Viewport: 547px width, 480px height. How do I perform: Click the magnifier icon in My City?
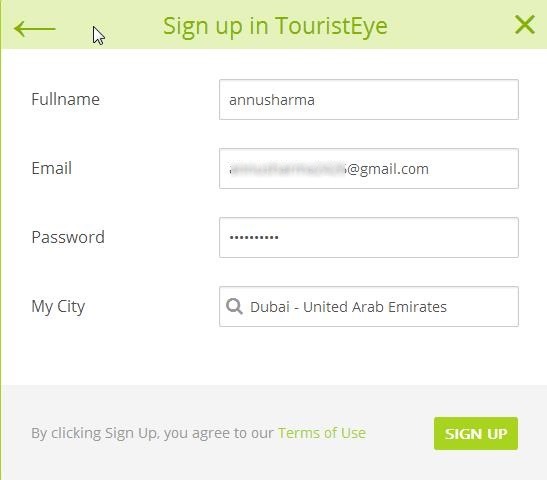tap(234, 307)
